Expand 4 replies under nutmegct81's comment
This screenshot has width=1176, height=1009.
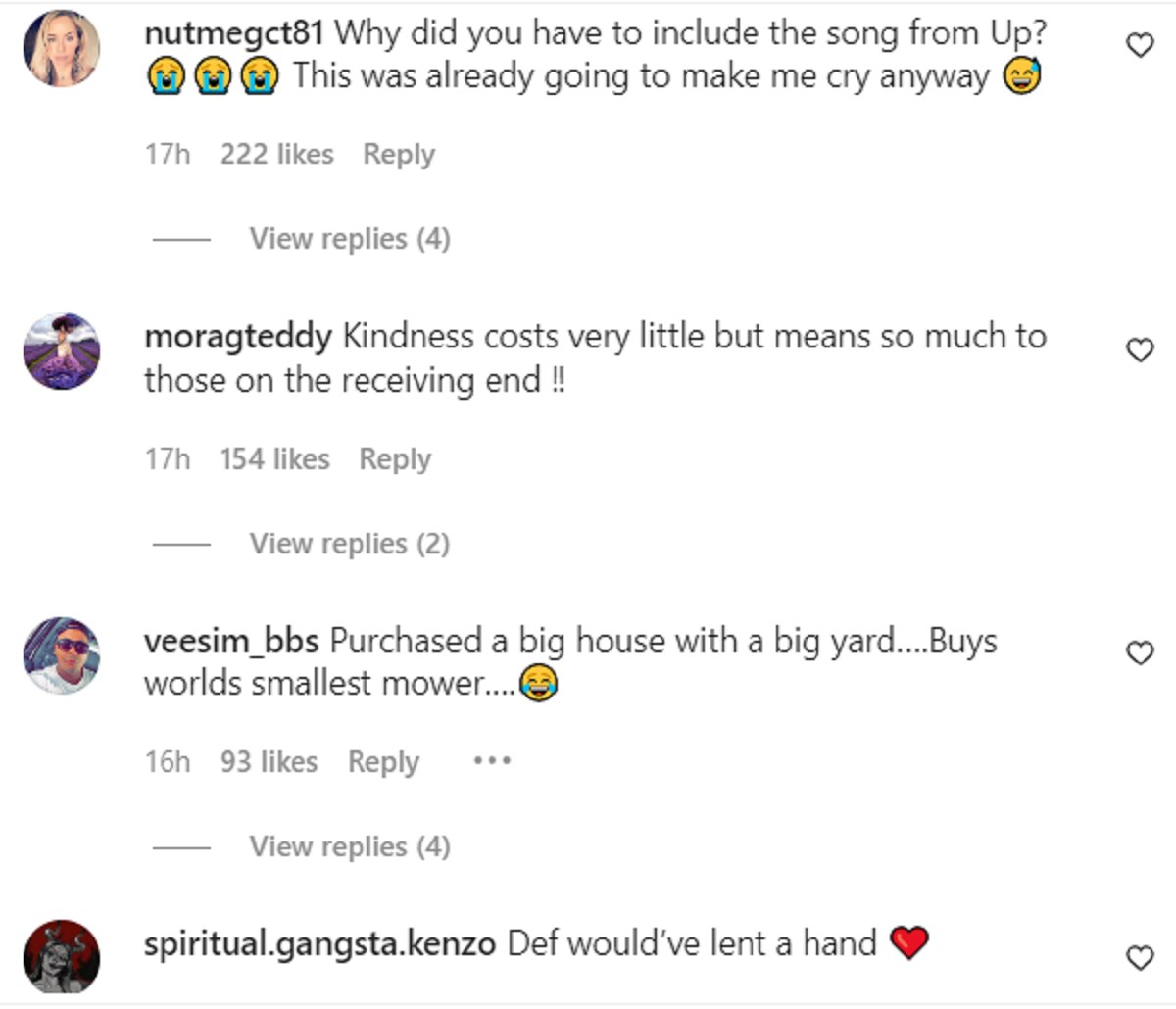click(x=349, y=238)
